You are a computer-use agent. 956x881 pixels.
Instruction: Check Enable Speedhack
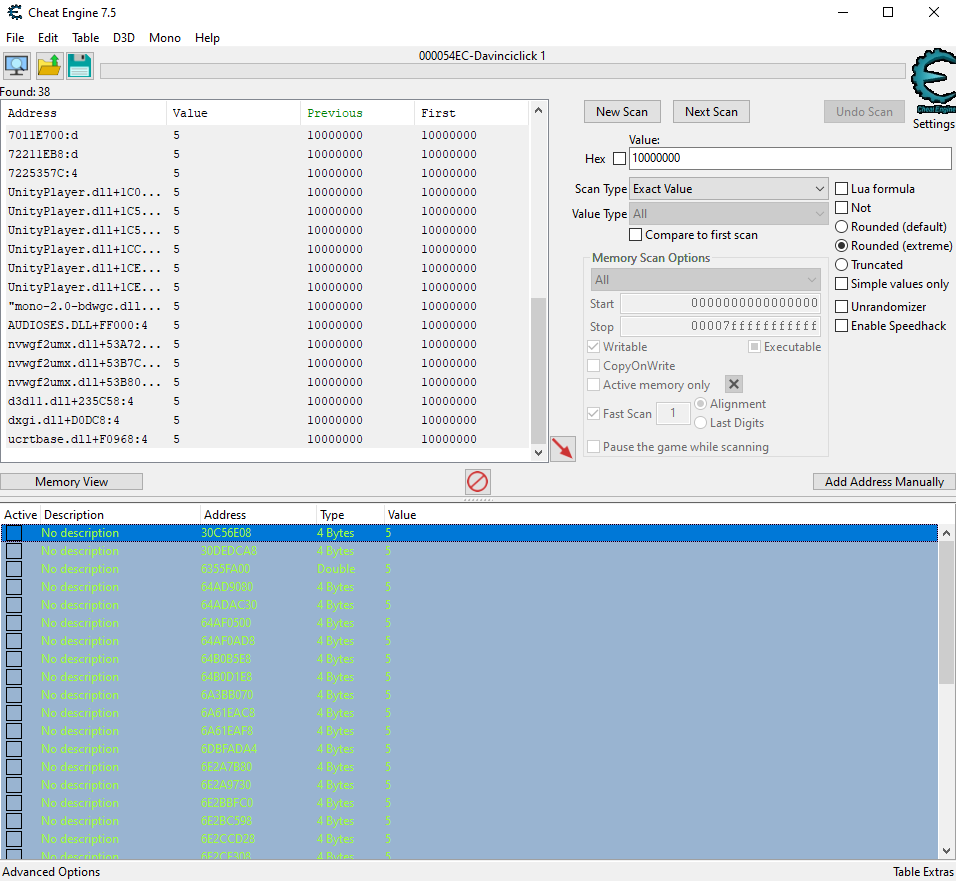point(841,325)
